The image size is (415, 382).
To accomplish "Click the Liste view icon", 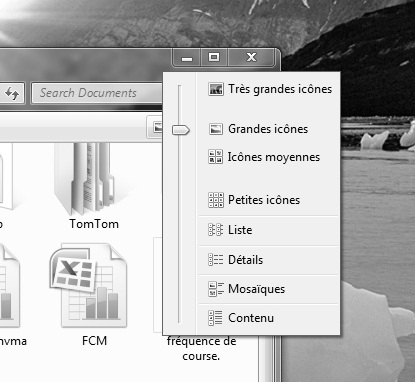I will (216, 230).
